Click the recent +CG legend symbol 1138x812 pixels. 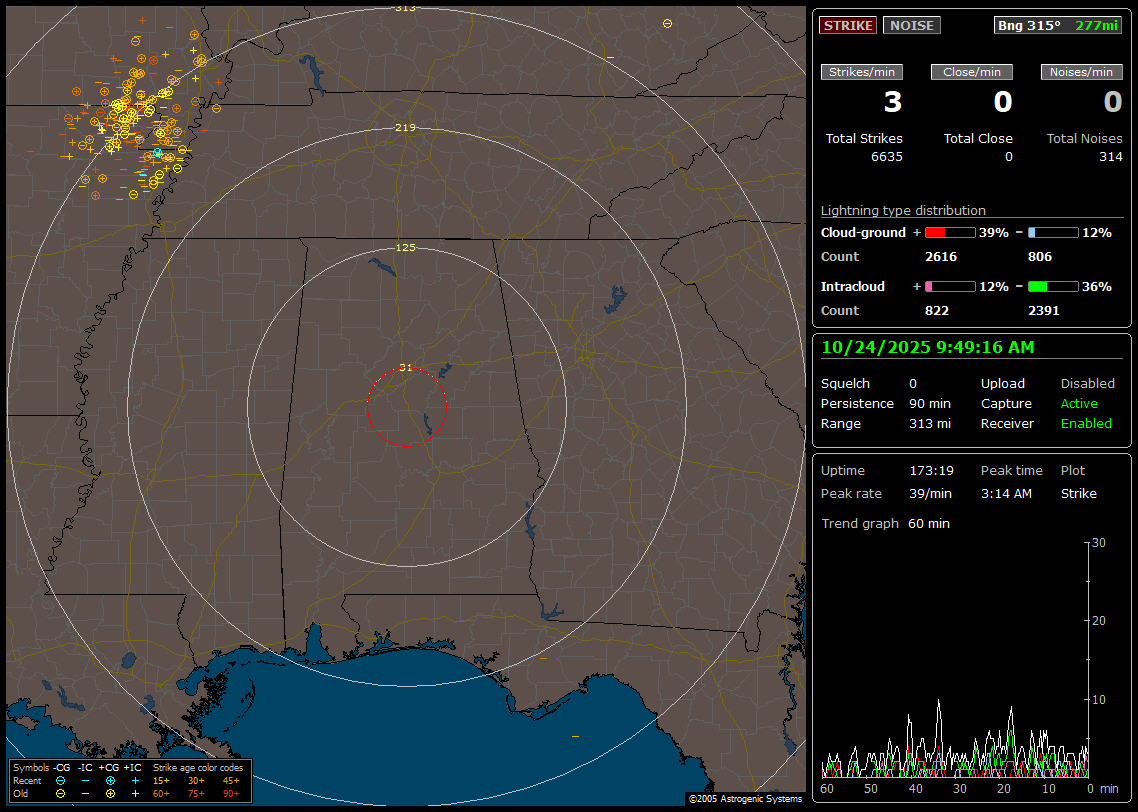pos(110,780)
